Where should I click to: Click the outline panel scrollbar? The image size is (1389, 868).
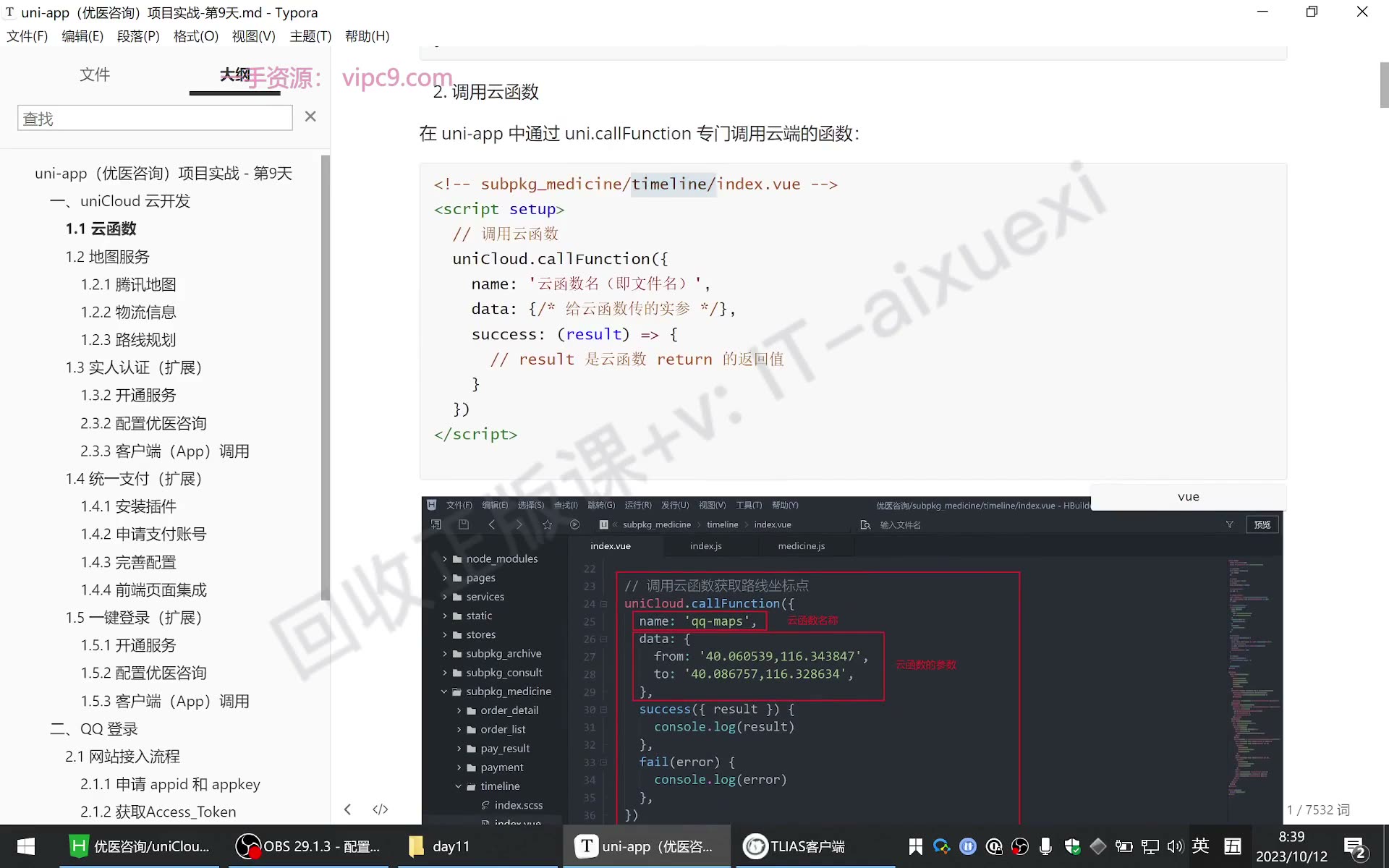[x=325, y=378]
